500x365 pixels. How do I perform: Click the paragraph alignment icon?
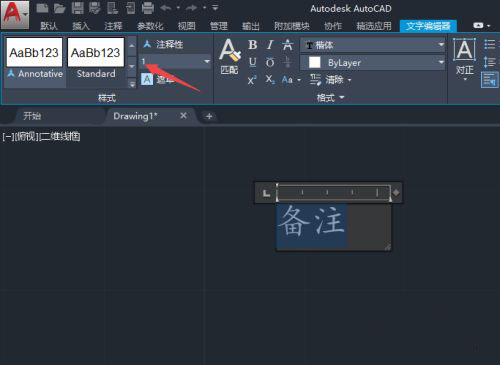tap(490, 80)
